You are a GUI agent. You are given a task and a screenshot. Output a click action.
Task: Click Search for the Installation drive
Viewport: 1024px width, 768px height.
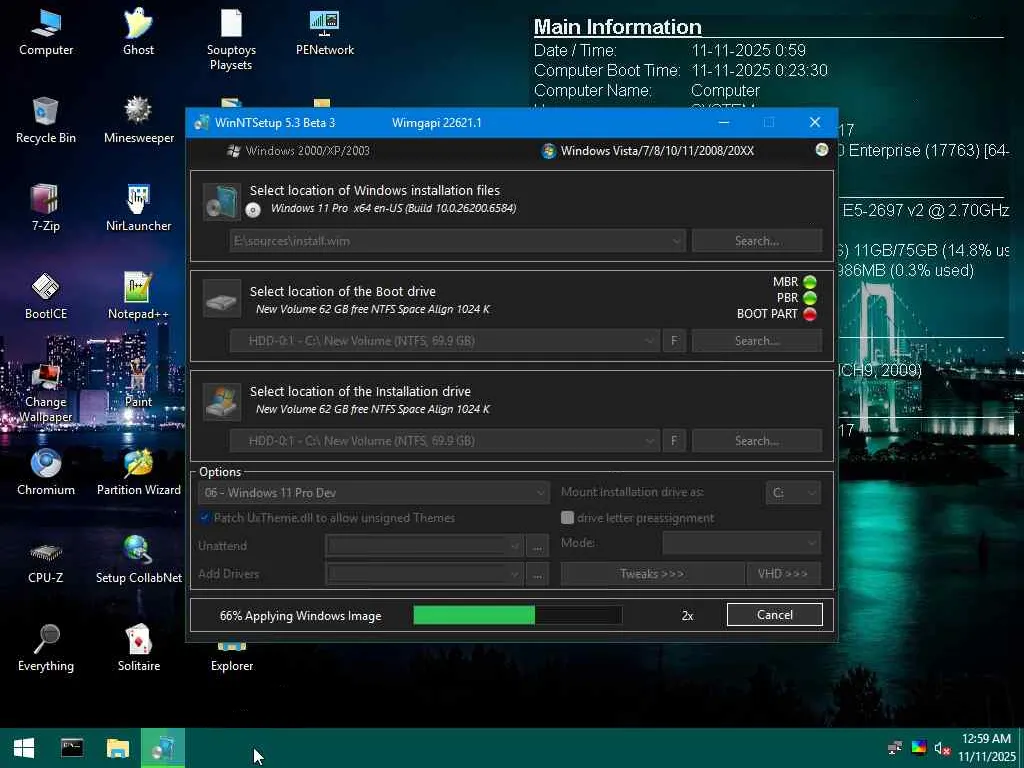[756, 441]
